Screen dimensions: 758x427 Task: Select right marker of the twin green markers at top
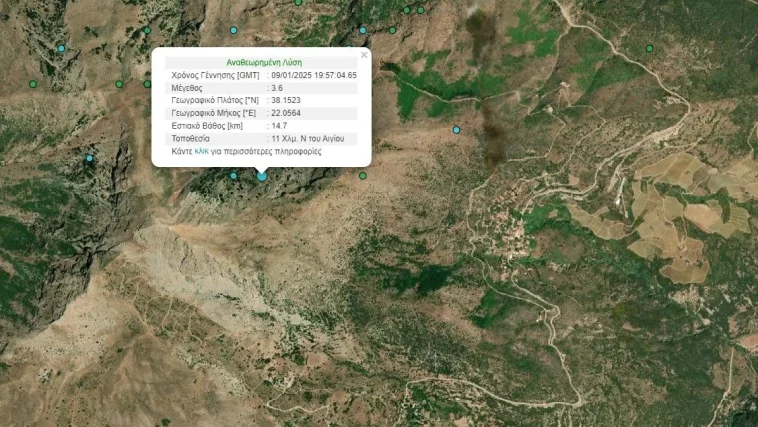click(x=421, y=10)
